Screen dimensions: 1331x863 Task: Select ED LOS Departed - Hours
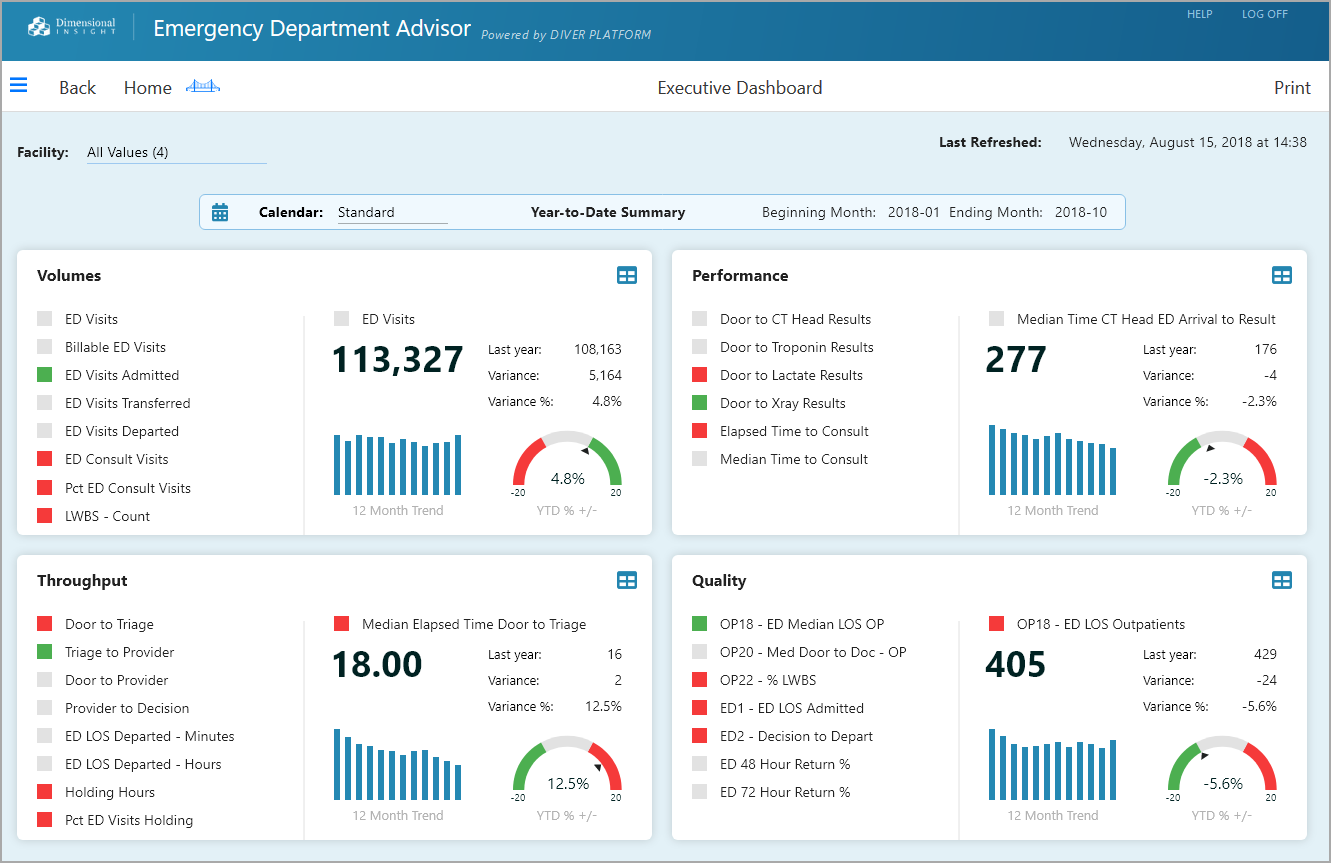(143, 764)
